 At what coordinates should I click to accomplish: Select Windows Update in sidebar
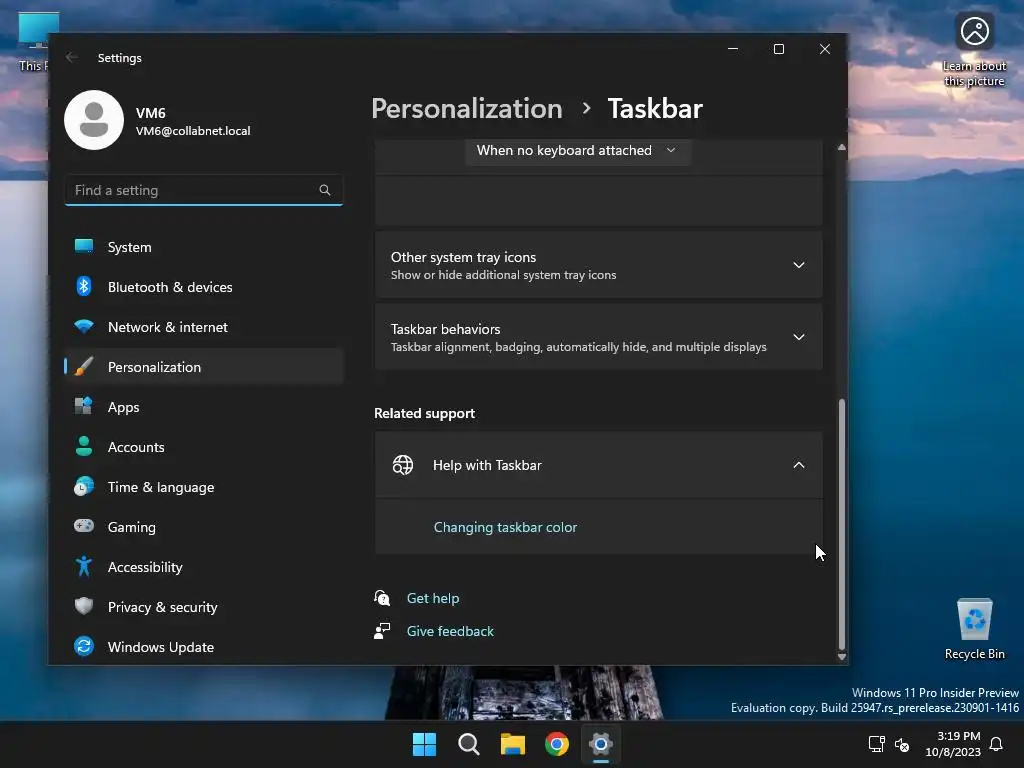click(x=204, y=647)
